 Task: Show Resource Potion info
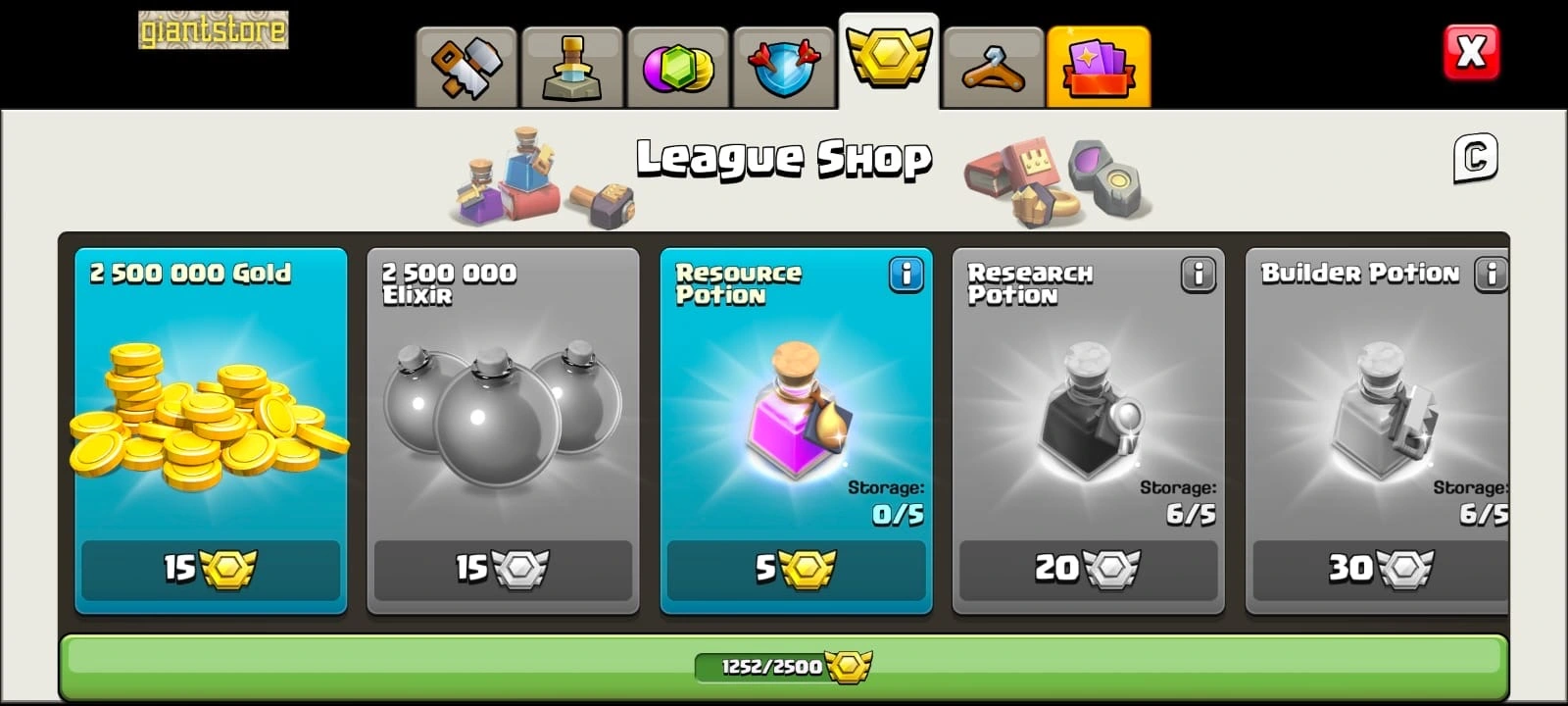pyautogui.click(x=906, y=275)
